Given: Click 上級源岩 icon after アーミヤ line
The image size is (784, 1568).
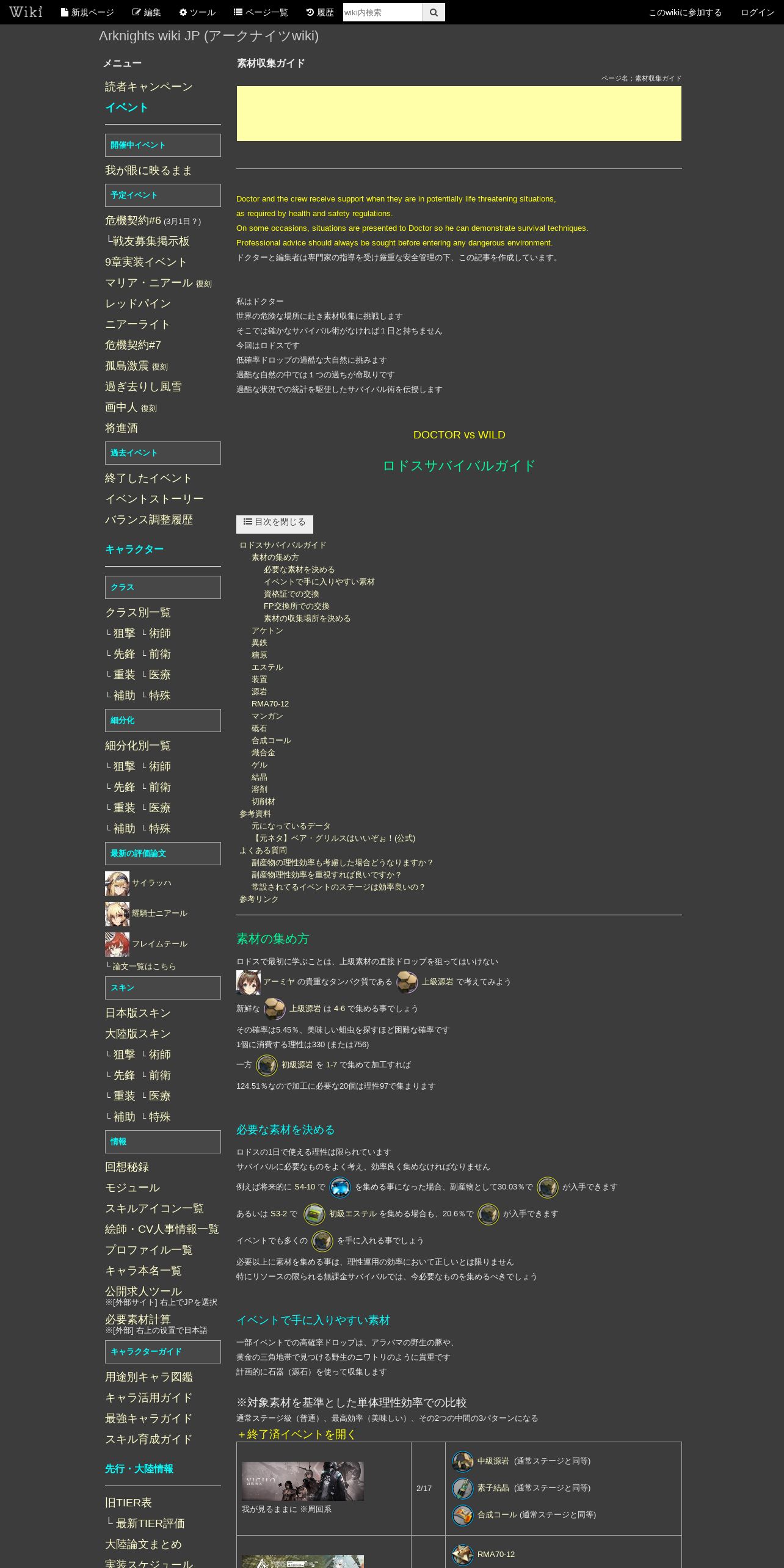Looking at the screenshot, I should point(407,982).
